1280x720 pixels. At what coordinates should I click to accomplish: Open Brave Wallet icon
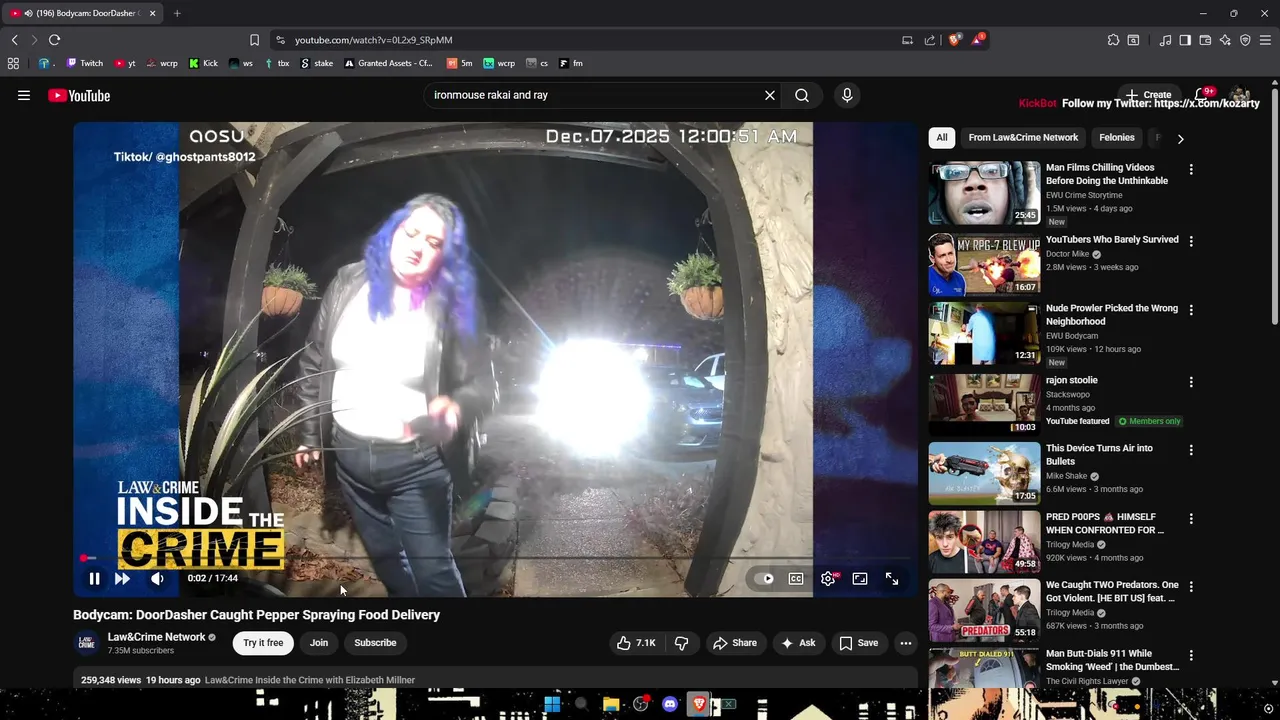click(x=1205, y=40)
